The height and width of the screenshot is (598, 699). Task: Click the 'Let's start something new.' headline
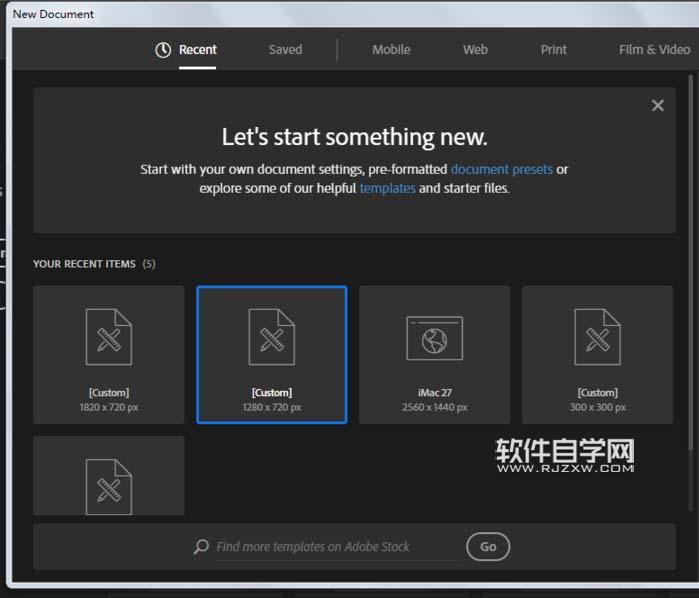click(x=354, y=137)
